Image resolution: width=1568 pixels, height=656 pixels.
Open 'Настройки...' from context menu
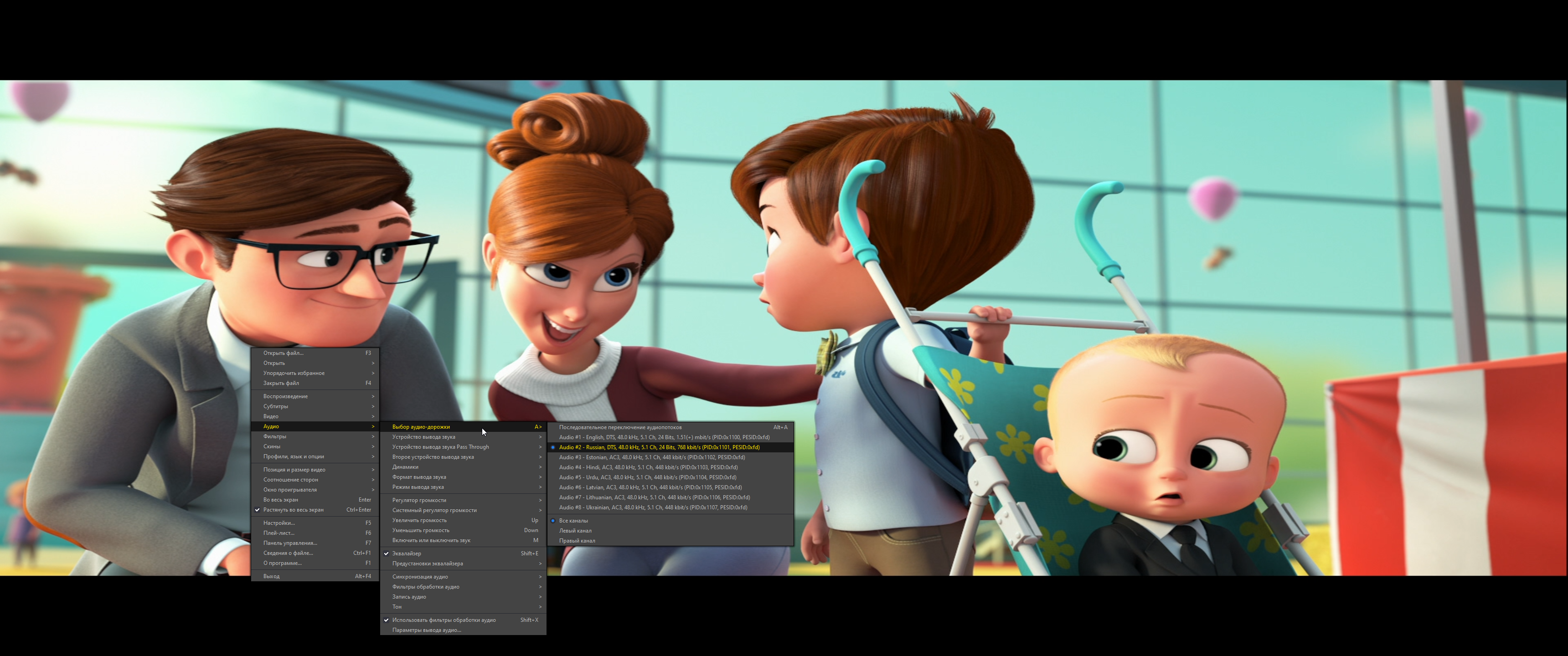click(279, 523)
